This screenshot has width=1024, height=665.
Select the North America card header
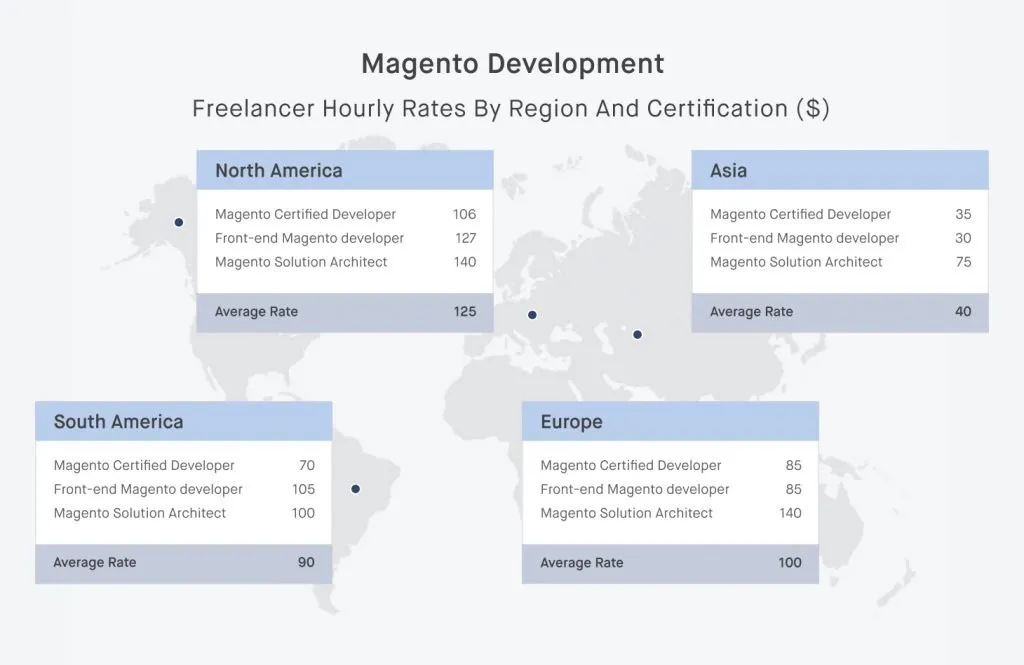[344, 171]
